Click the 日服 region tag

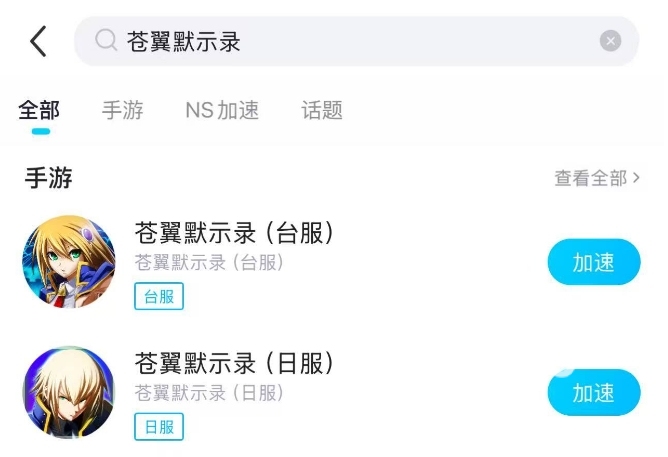point(159,427)
